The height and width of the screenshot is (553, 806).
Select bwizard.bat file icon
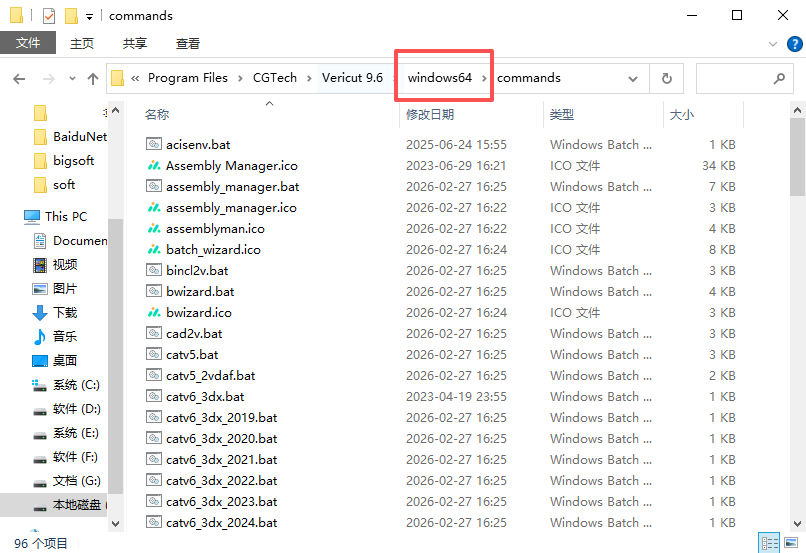point(154,291)
